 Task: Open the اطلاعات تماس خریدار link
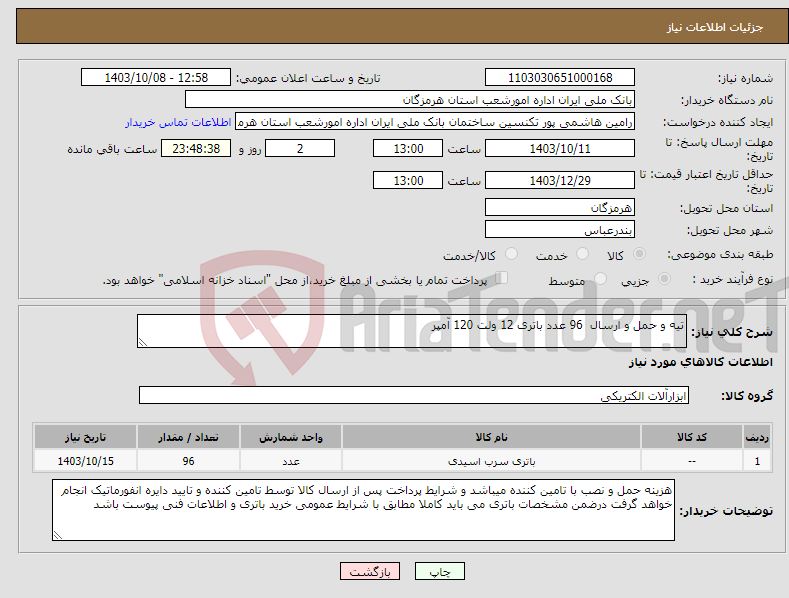[178, 122]
